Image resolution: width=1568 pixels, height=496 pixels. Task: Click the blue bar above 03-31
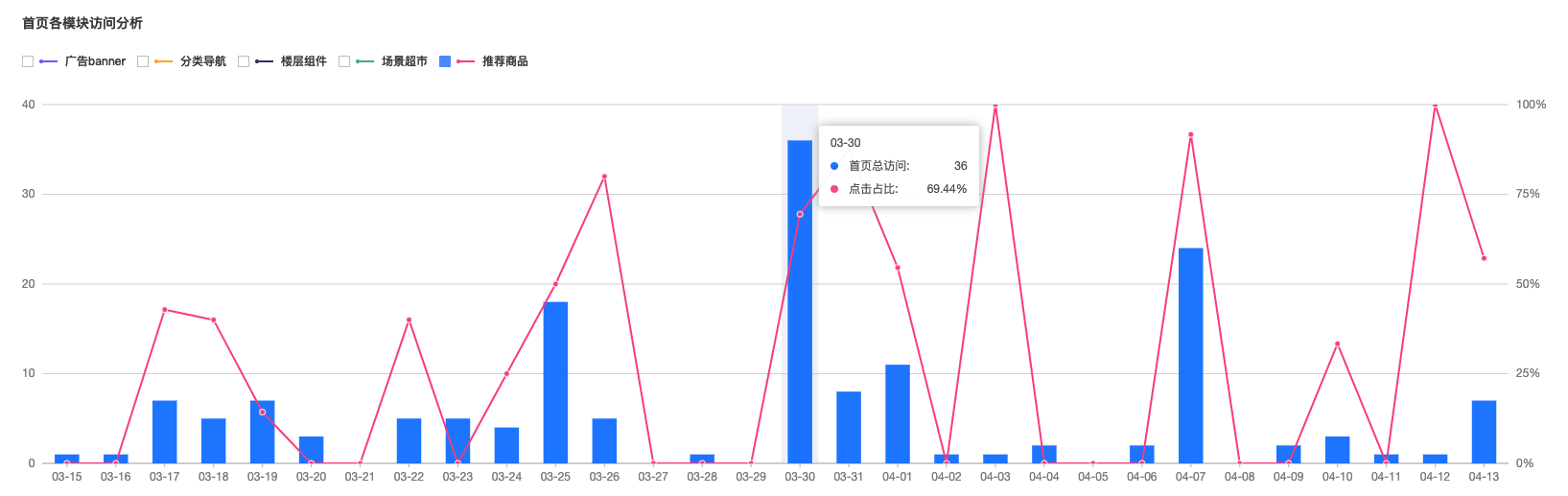(849, 428)
